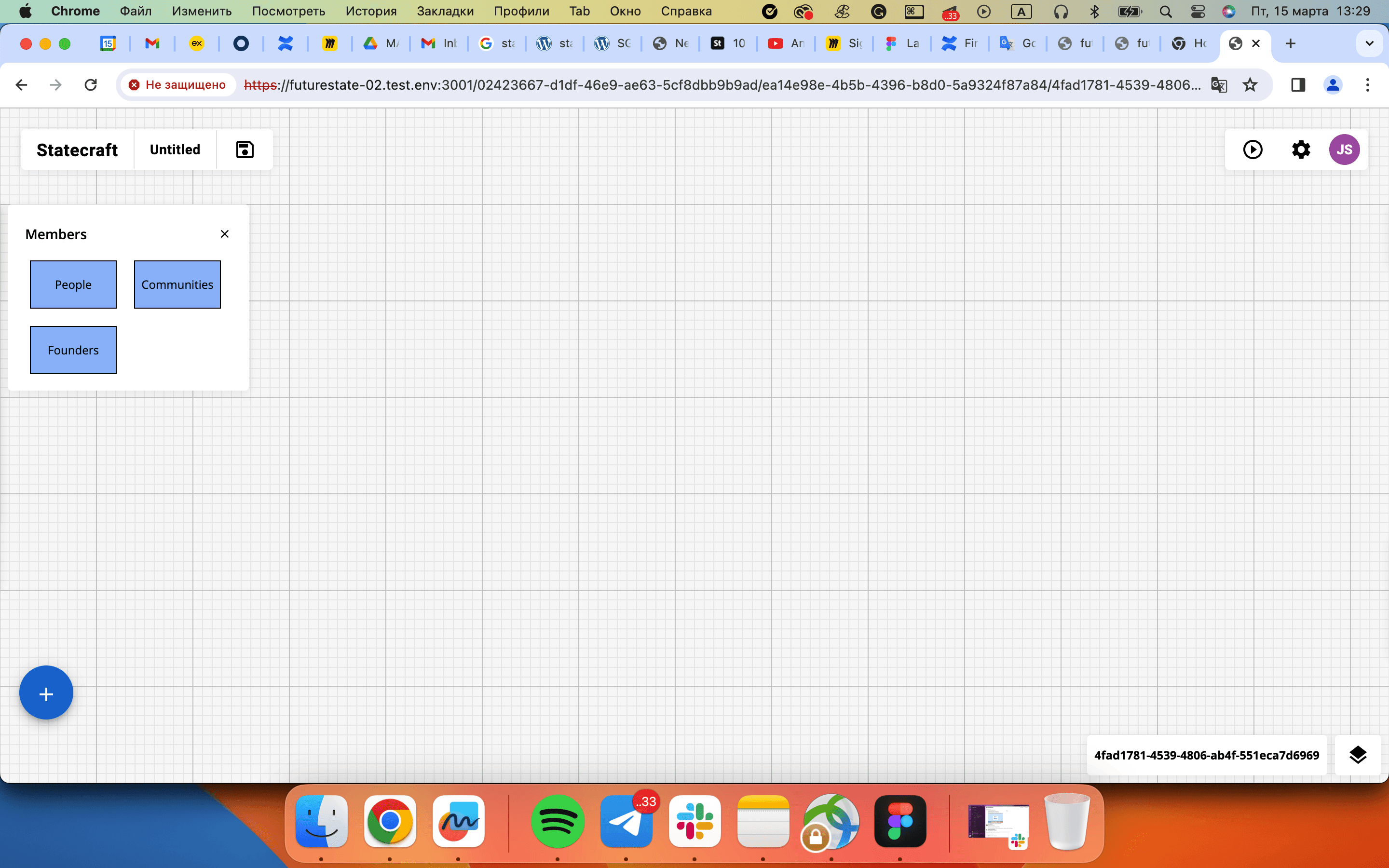Open the История menu

pyautogui.click(x=371, y=11)
